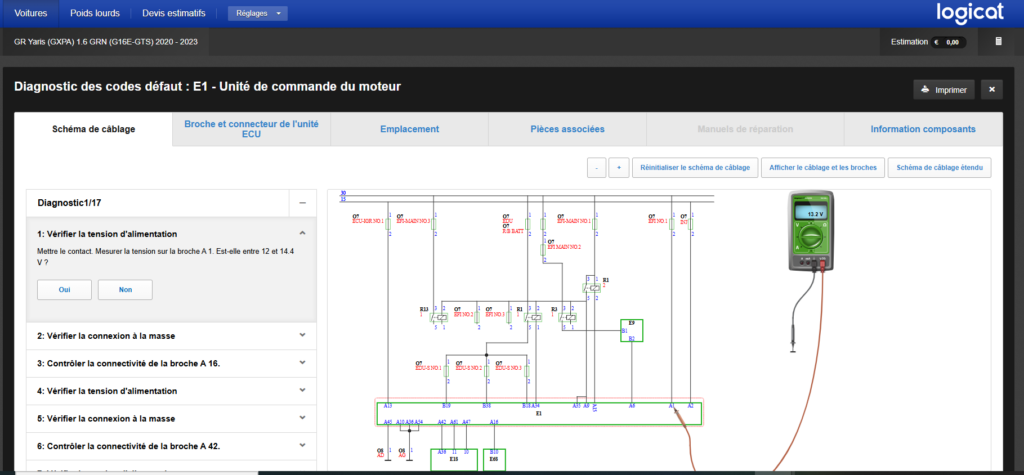Open the Voitures menu
Viewport: 1024px width, 475px height.
30,13
